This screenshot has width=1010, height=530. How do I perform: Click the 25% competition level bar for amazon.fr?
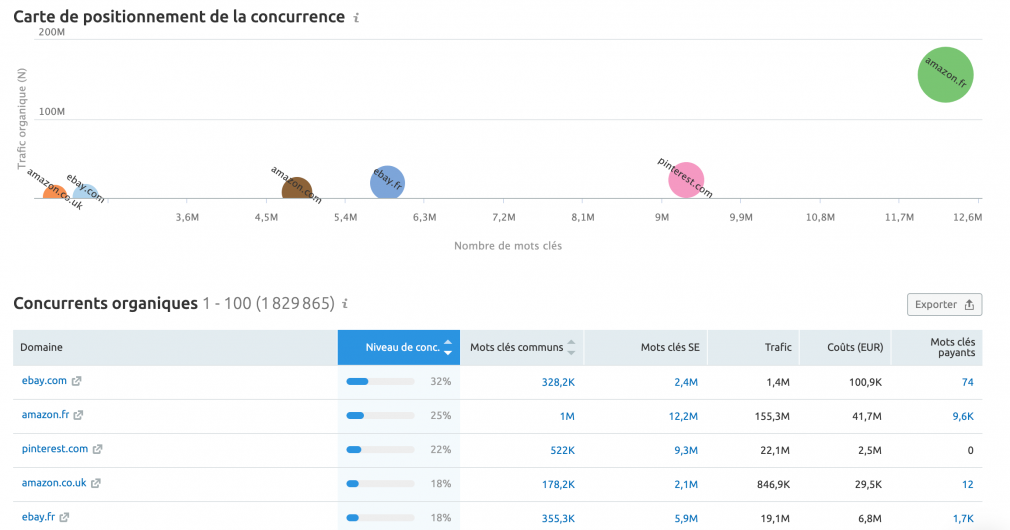(x=380, y=416)
